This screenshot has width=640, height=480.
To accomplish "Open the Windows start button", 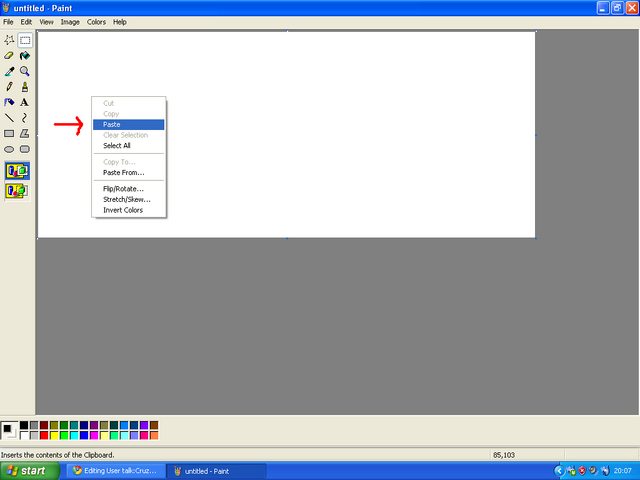I will click(29, 471).
